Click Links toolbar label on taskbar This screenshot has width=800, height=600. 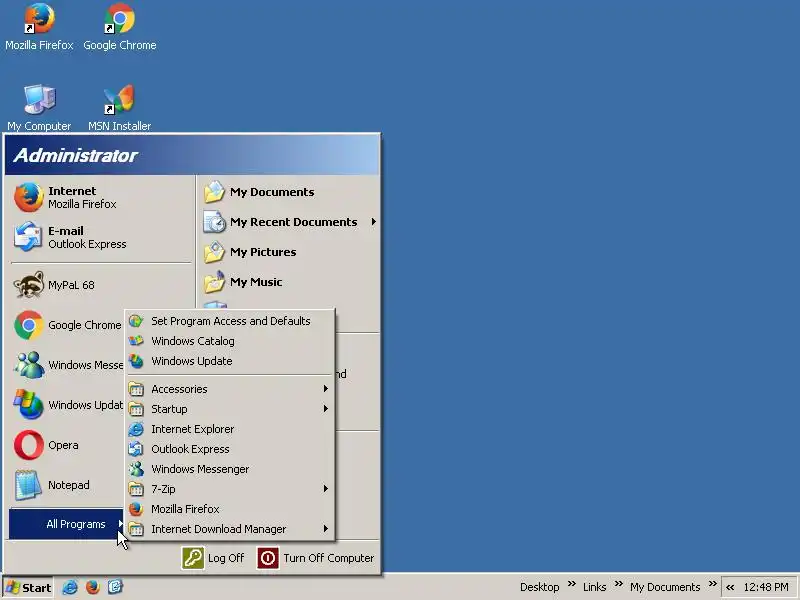(x=594, y=587)
